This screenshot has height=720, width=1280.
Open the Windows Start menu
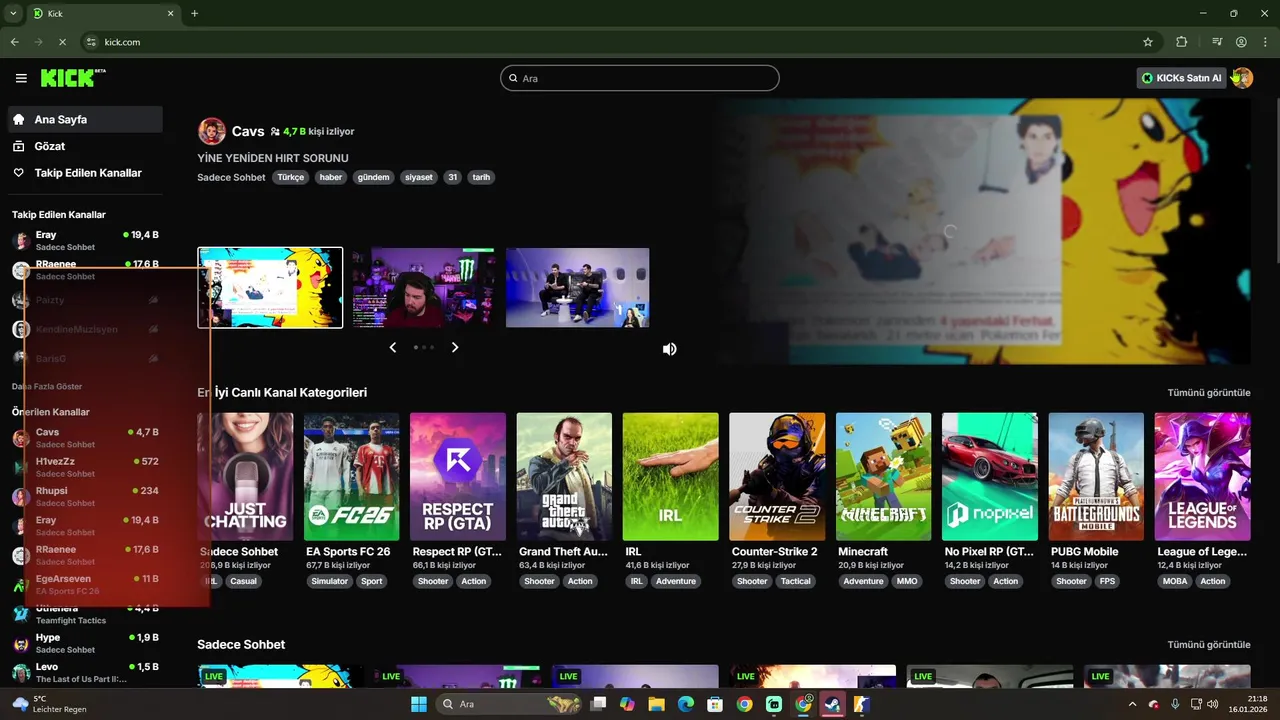(419, 704)
